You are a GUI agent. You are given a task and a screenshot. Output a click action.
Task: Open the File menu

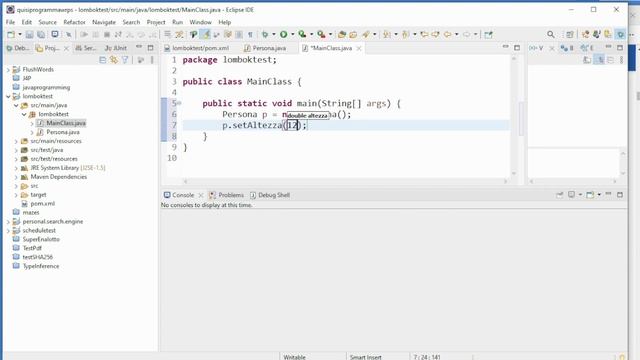click(10, 22)
